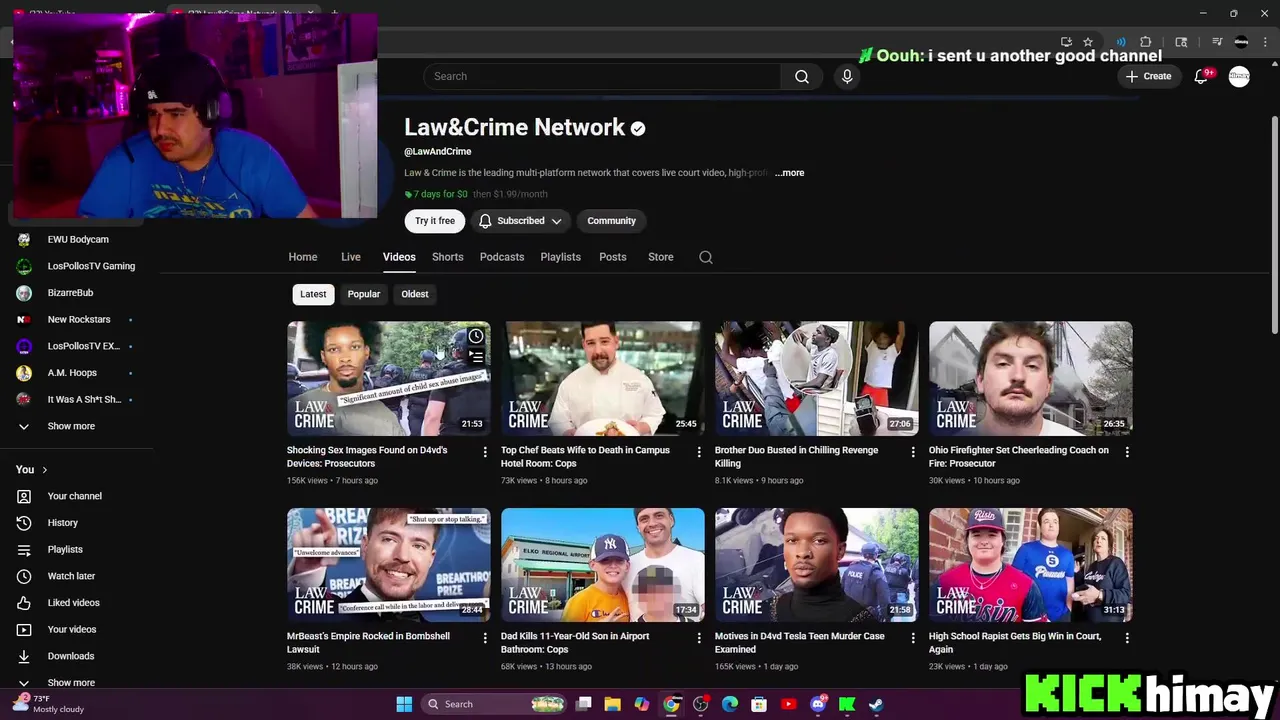The width and height of the screenshot is (1280, 720).
Task: Click the Create button
Action: pyautogui.click(x=1148, y=76)
